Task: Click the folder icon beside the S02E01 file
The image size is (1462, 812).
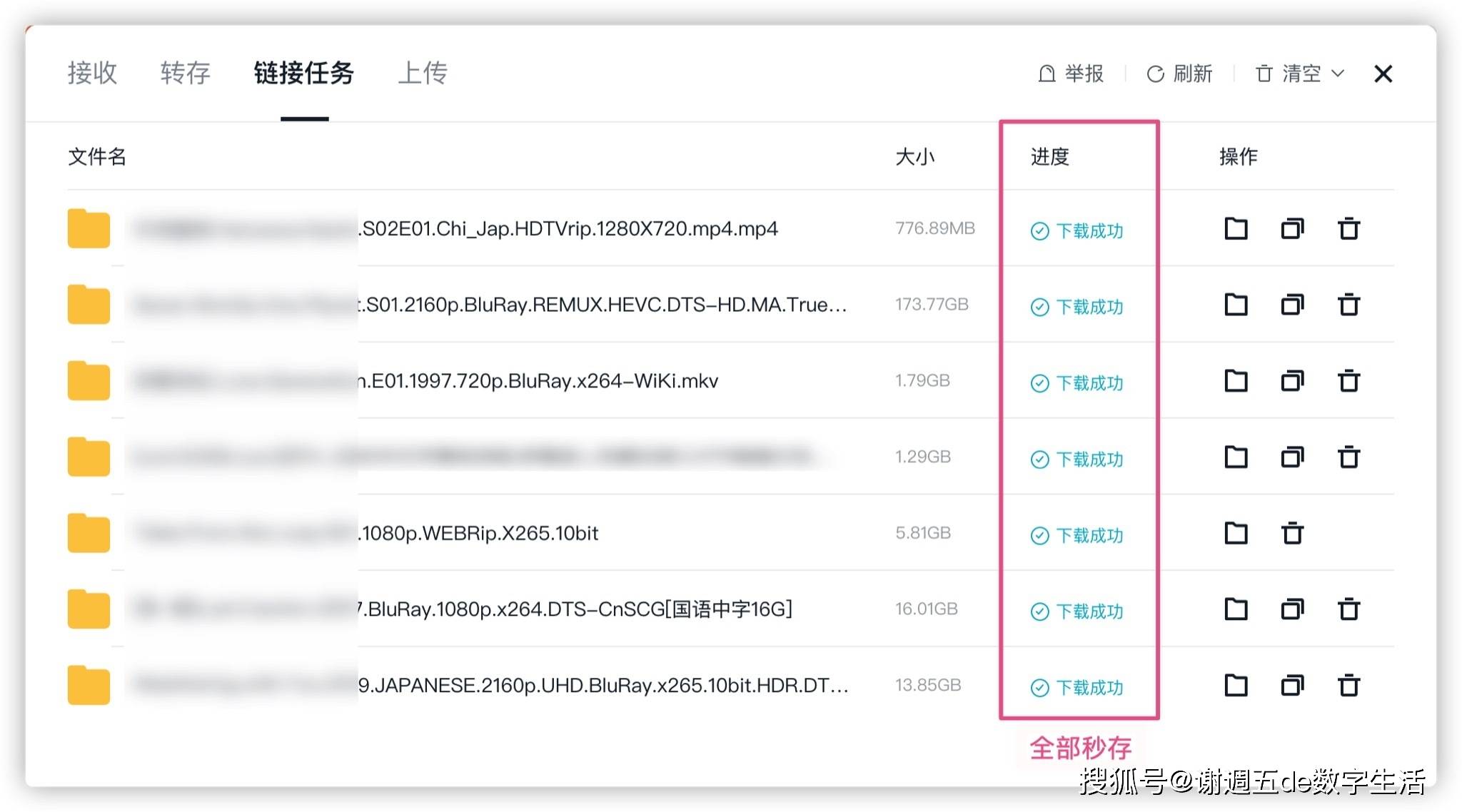Action: coord(89,228)
